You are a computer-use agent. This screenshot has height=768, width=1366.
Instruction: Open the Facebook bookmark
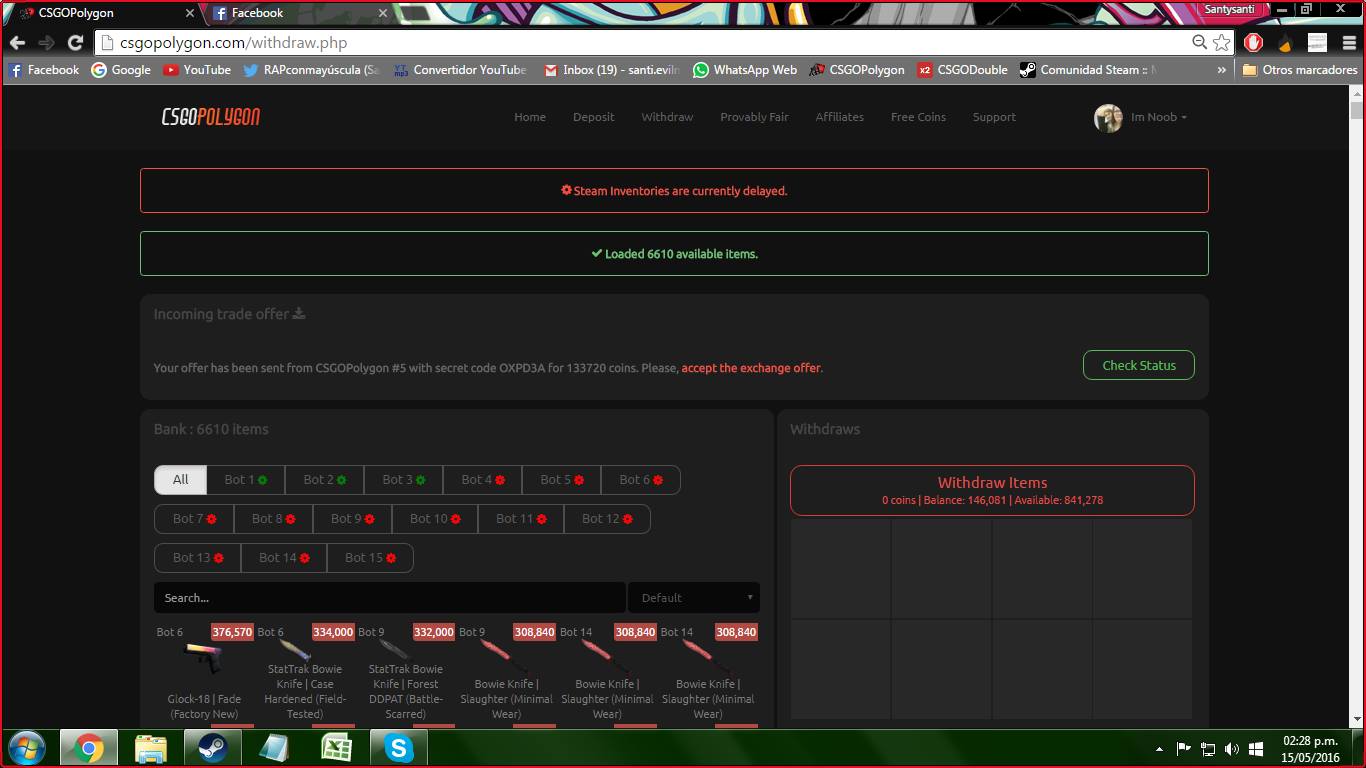point(44,70)
